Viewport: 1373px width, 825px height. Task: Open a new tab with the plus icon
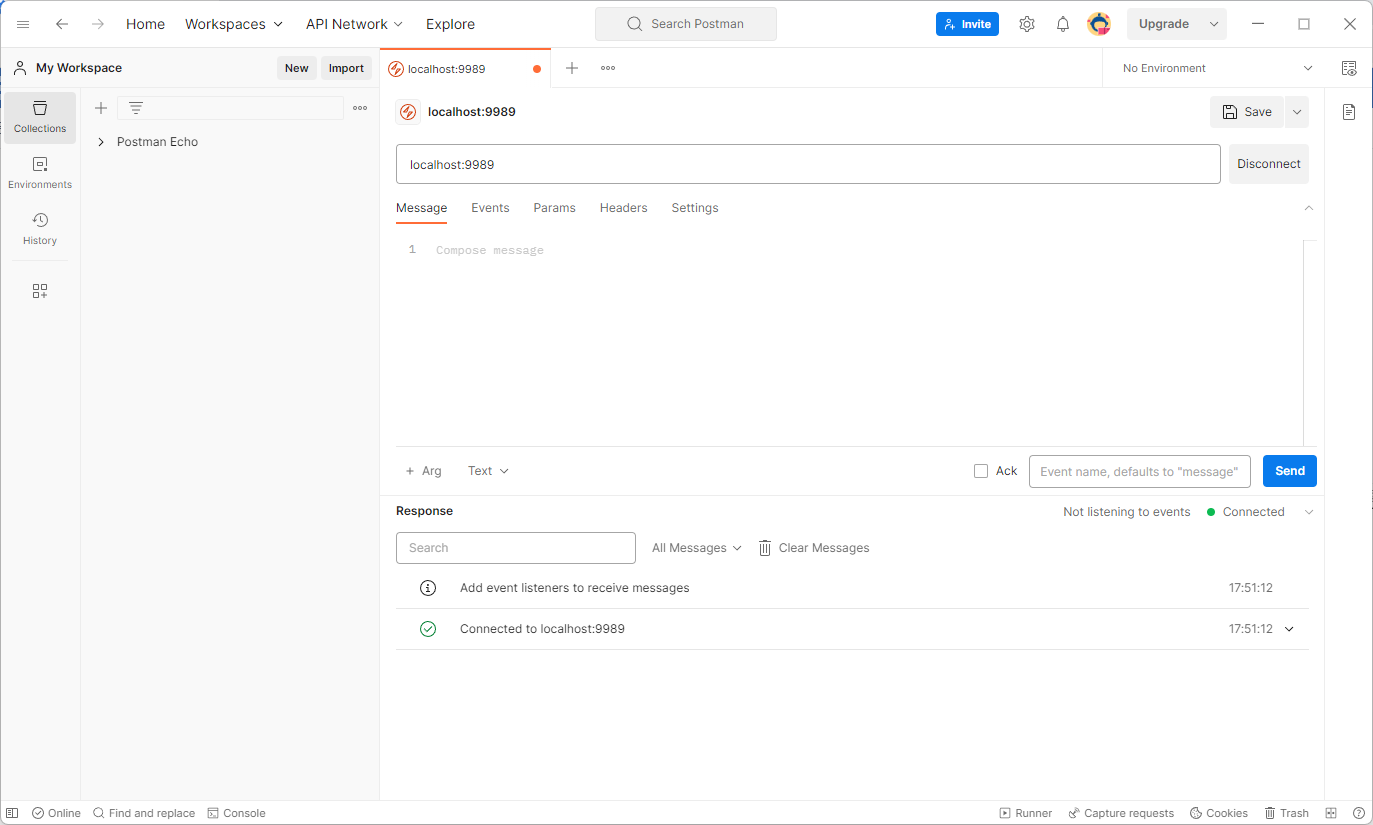click(572, 68)
